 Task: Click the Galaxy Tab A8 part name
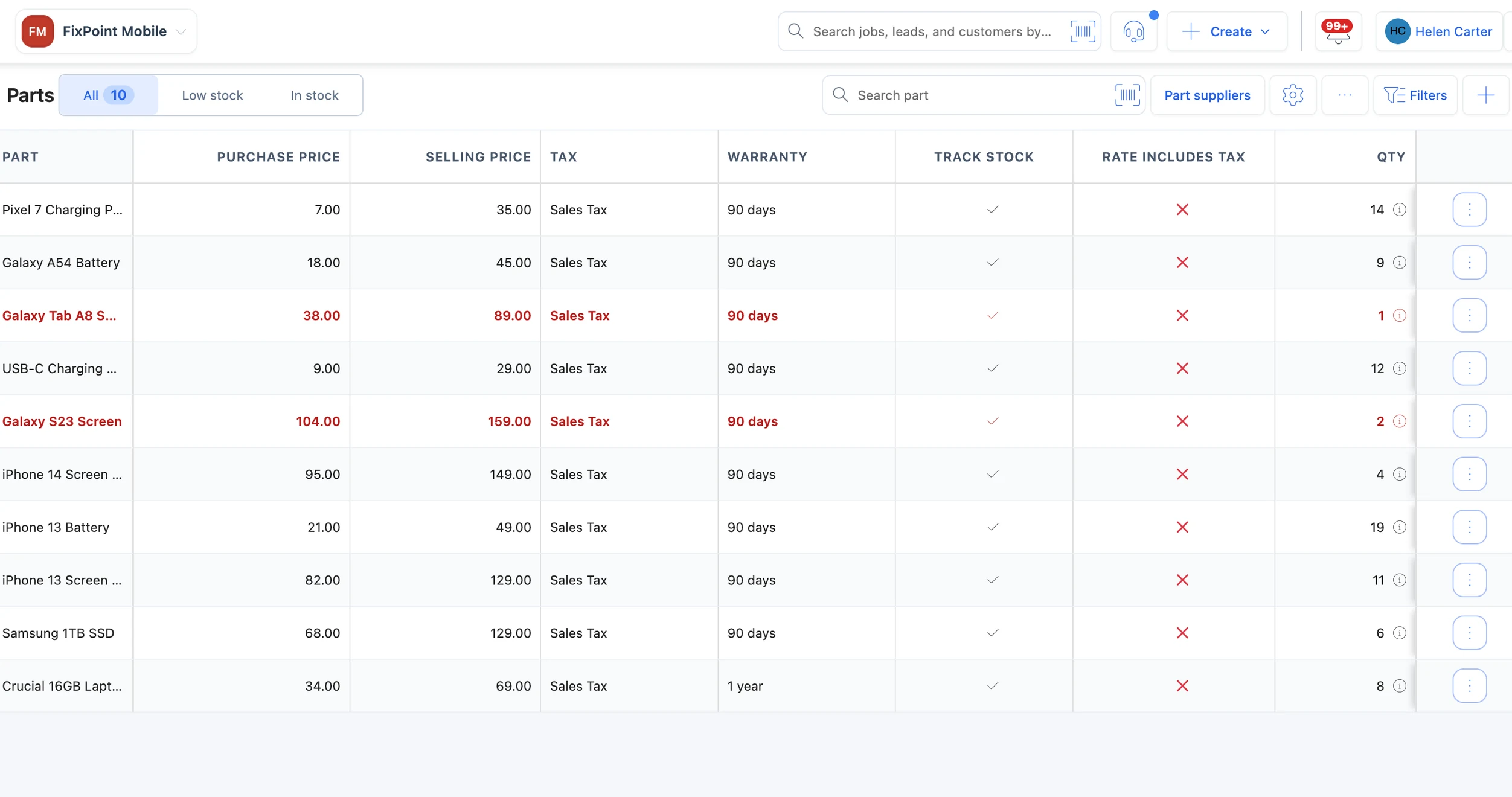click(59, 315)
